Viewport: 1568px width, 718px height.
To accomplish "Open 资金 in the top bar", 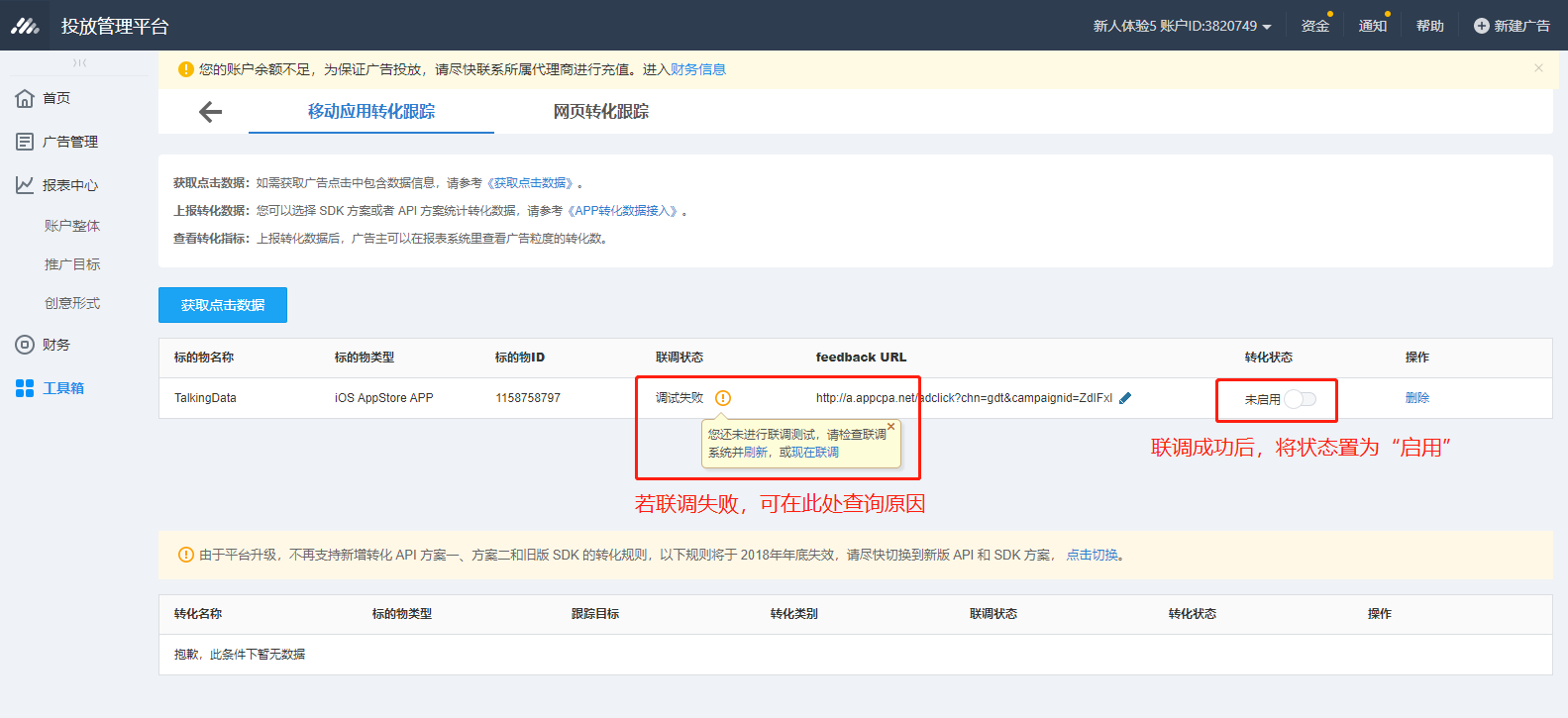I will (1315, 26).
